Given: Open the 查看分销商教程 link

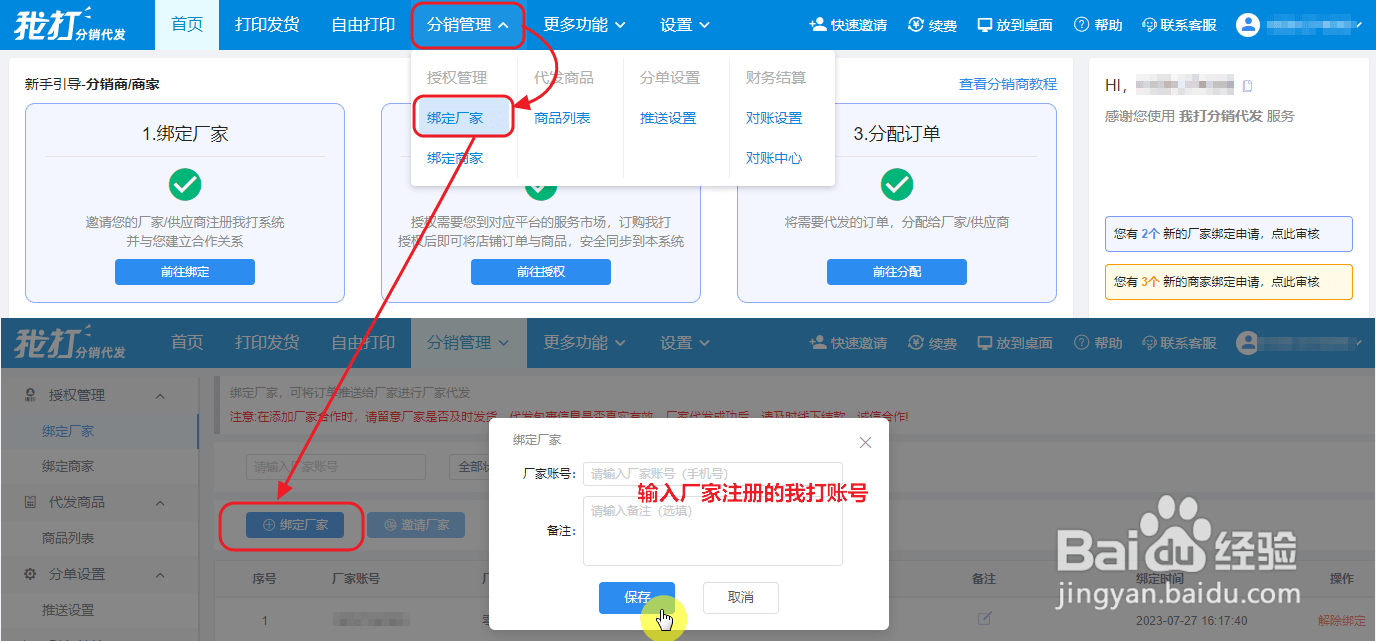Looking at the screenshot, I should click(x=1008, y=84).
